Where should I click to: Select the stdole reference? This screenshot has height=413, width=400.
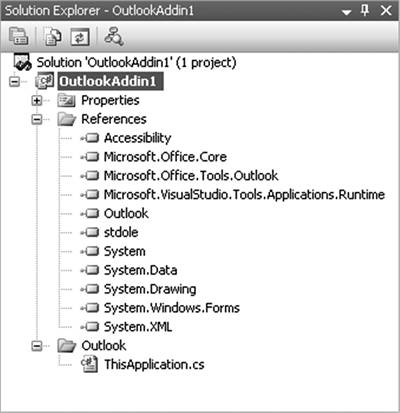121,232
